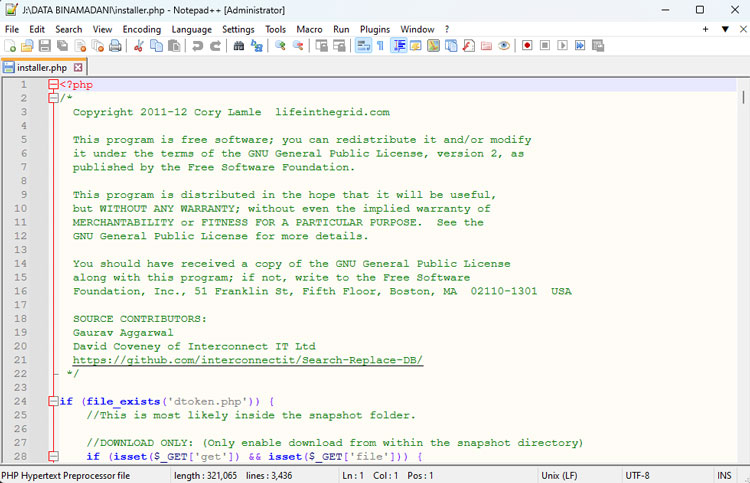Click the Save Recorded Macro icon

598,45
